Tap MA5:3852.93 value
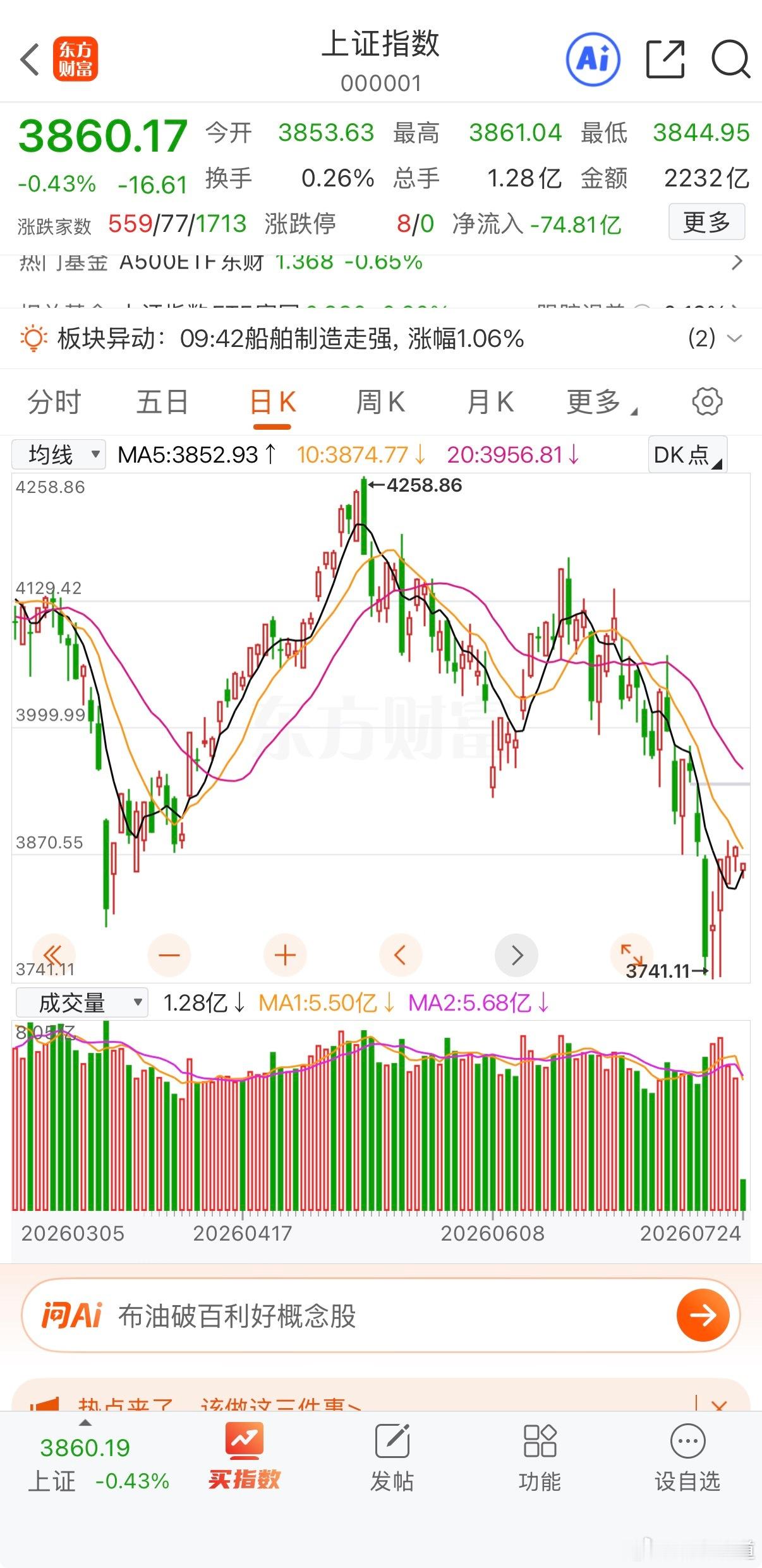Image resolution: width=762 pixels, height=1568 pixels. pyautogui.click(x=197, y=454)
